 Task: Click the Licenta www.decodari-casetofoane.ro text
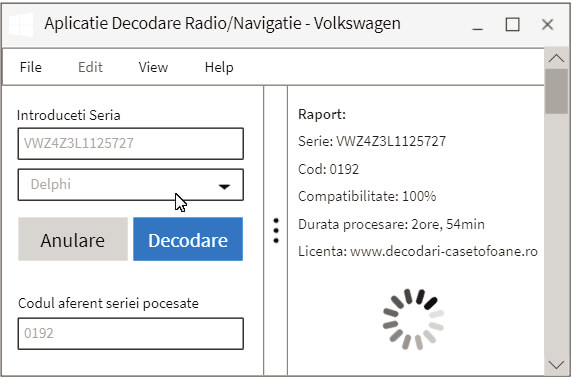pos(418,251)
